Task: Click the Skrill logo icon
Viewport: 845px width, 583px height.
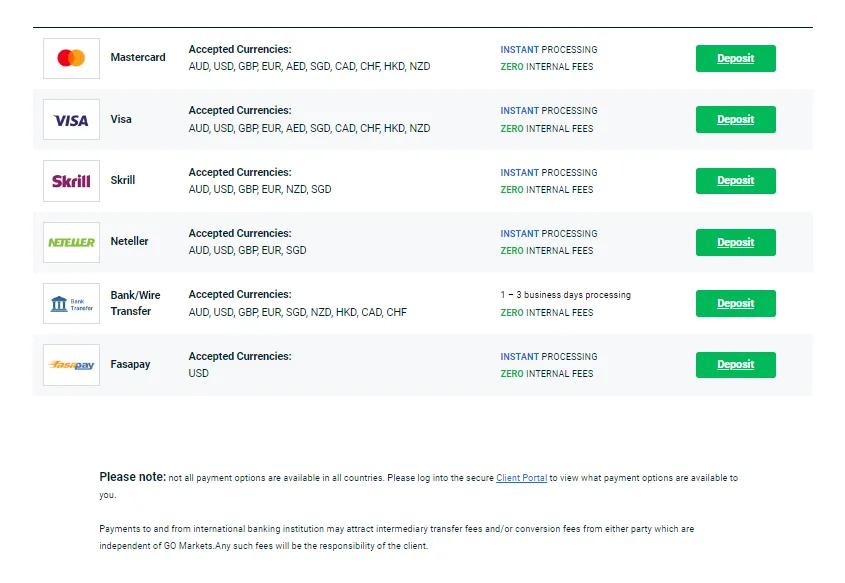Action: (71, 181)
